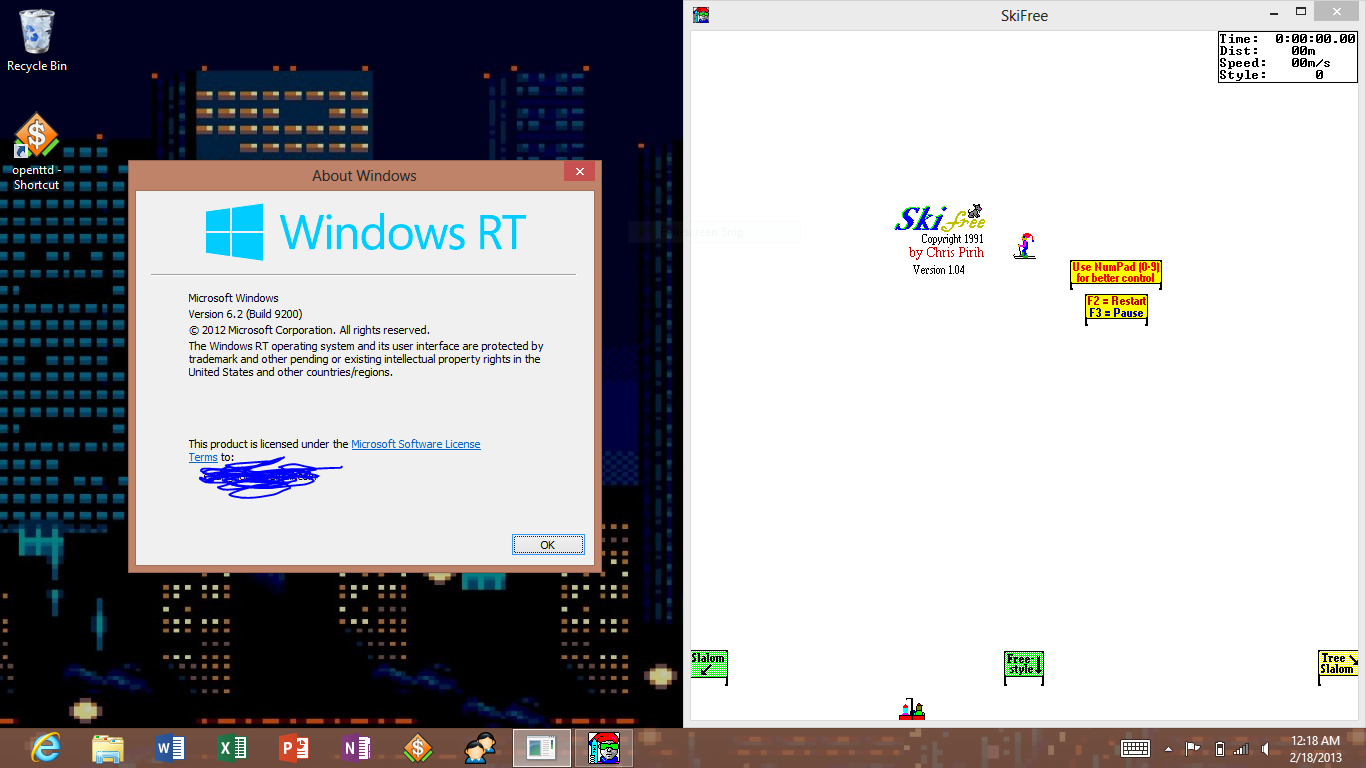Open the network signal icon
The image size is (1366, 768).
point(1241,748)
